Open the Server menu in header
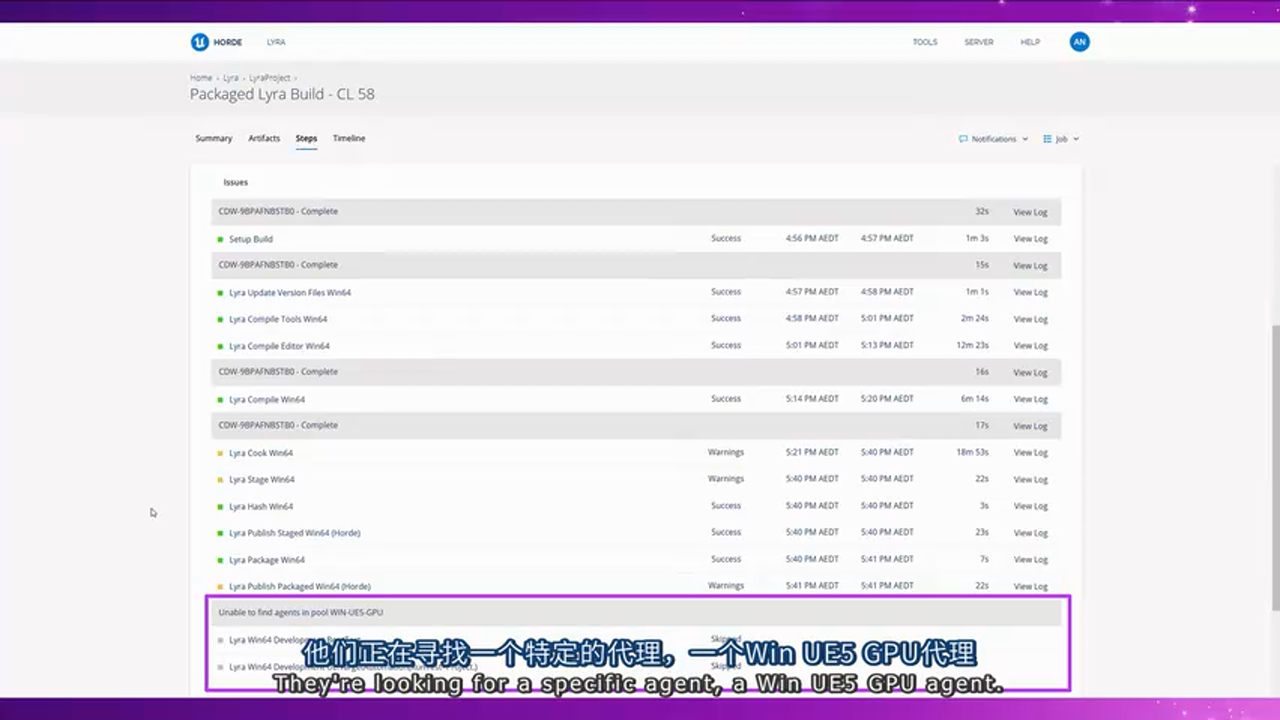Screen dimensions: 1280x720 click(x=978, y=42)
